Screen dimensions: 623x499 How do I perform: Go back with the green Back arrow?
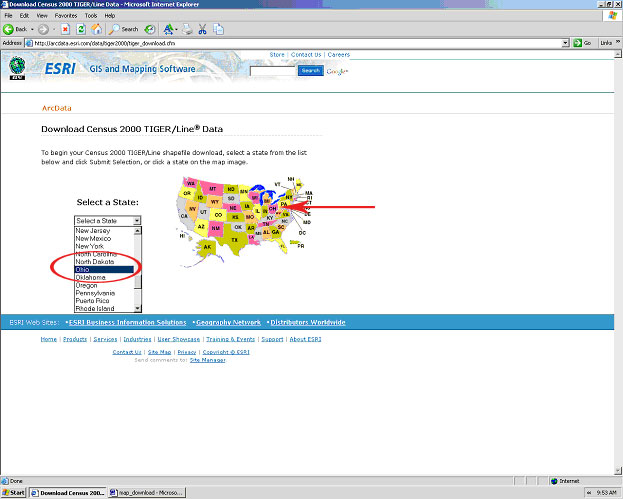tap(14, 29)
